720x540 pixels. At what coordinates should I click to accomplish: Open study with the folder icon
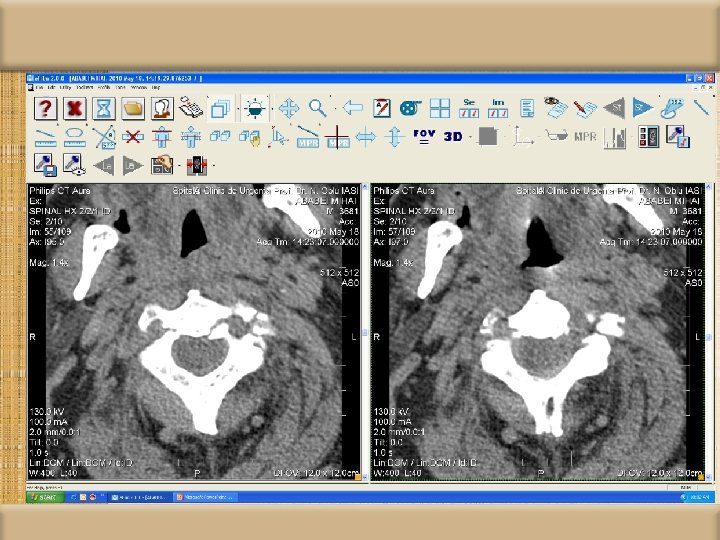[x=133, y=108]
